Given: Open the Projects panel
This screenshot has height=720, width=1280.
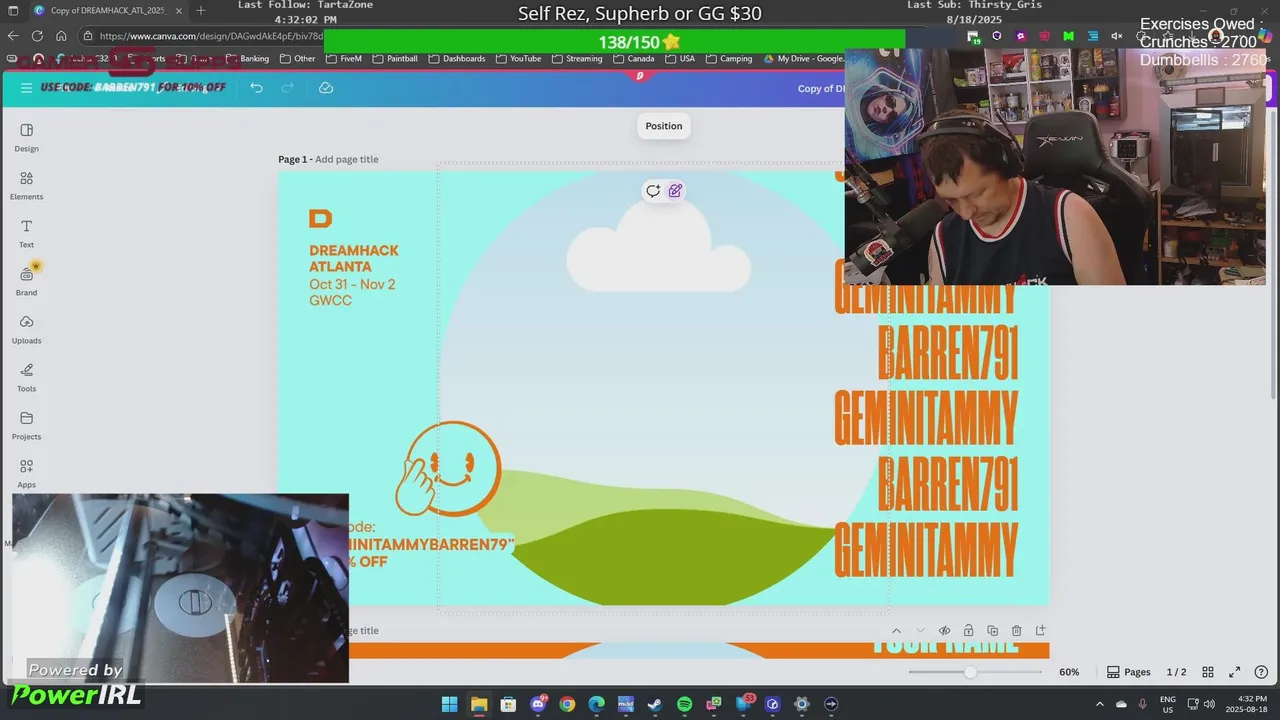Looking at the screenshot, I should (x=27, y=426).
